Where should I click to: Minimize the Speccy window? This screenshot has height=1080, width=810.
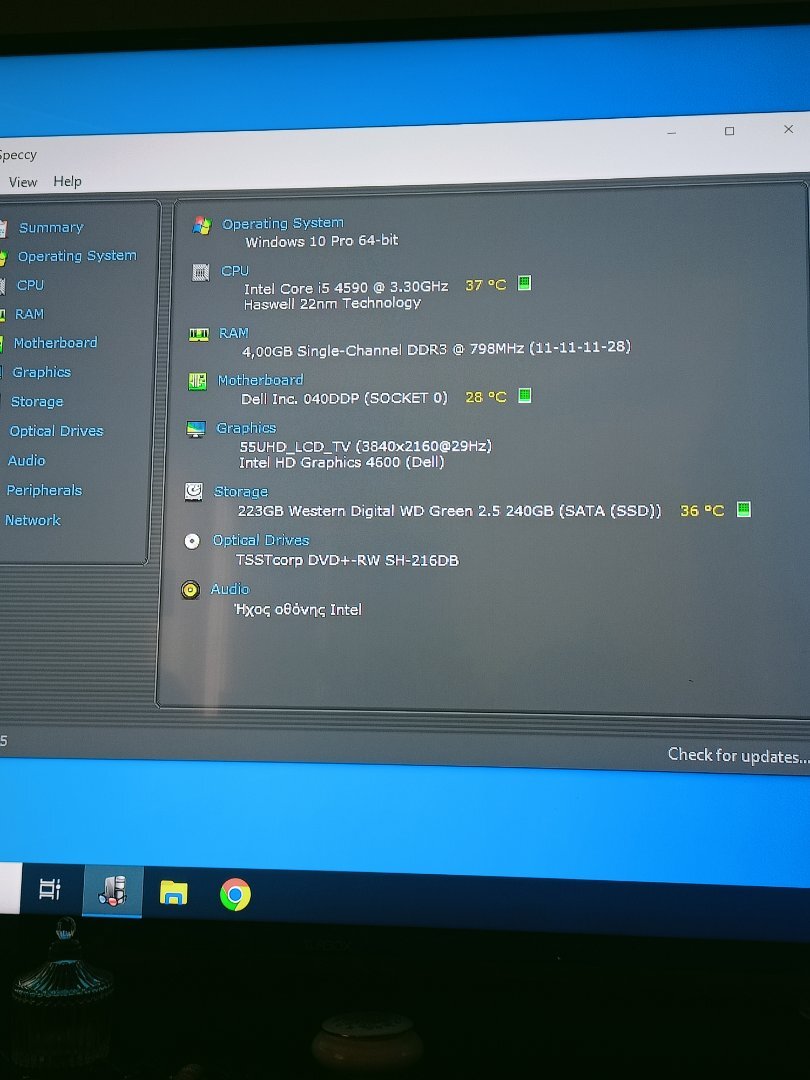(672, 132)
